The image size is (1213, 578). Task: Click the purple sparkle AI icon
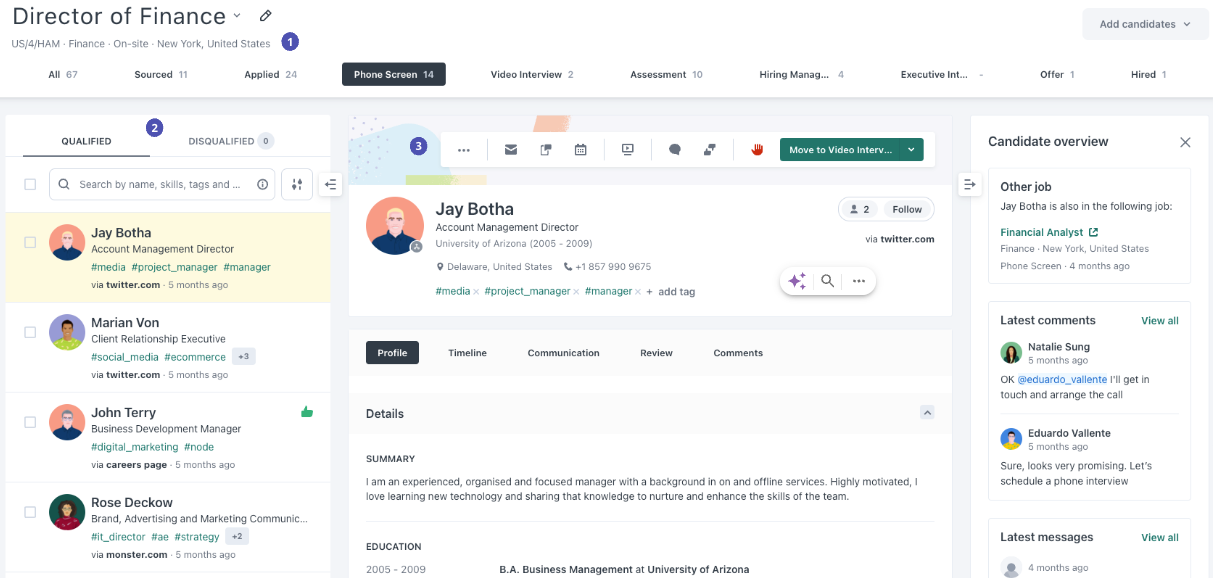click(797, 282)
